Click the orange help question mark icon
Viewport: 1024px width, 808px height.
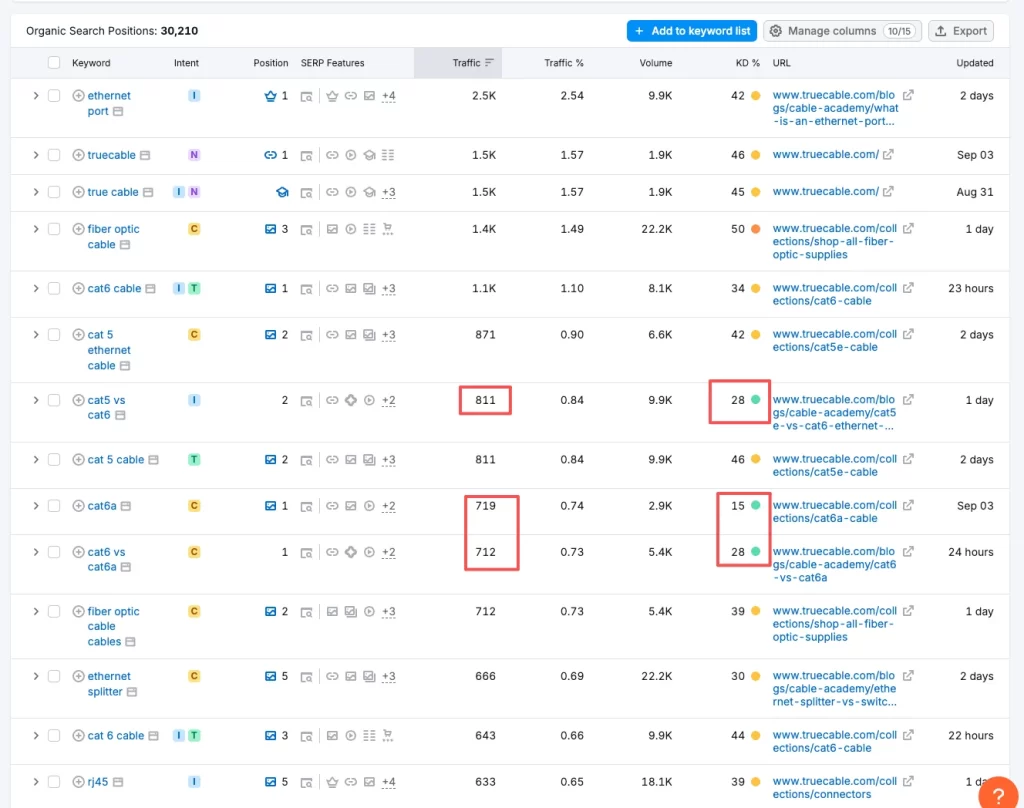click(998, 794)
